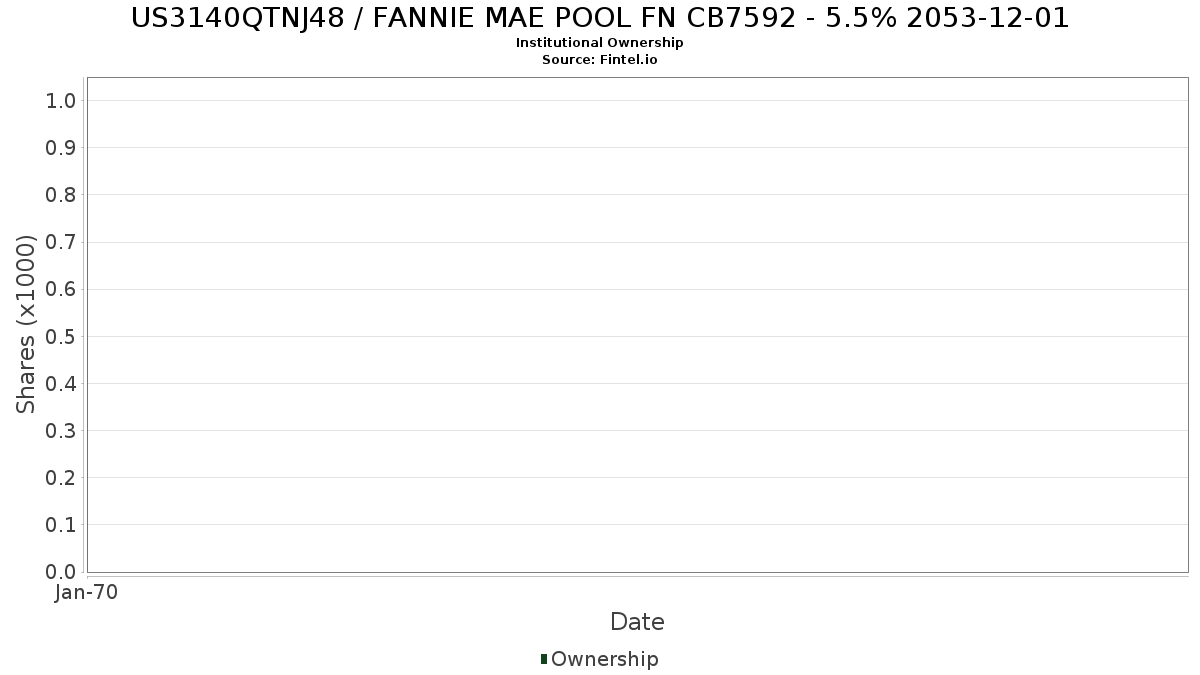
Task: Click the 0.4 y-axis tick label
Action: click(x=61, y=383)
